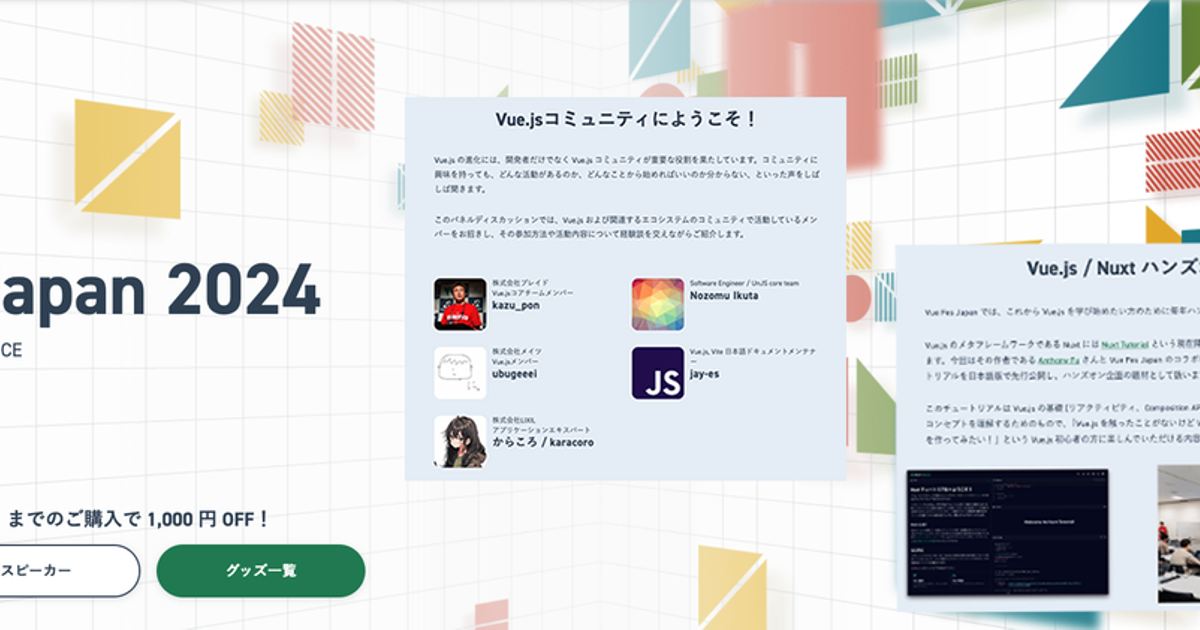Open the JS logo avatar of jay-es
Image resolution: width=1200 pixels, height=630 pixels.
(658, 373)
